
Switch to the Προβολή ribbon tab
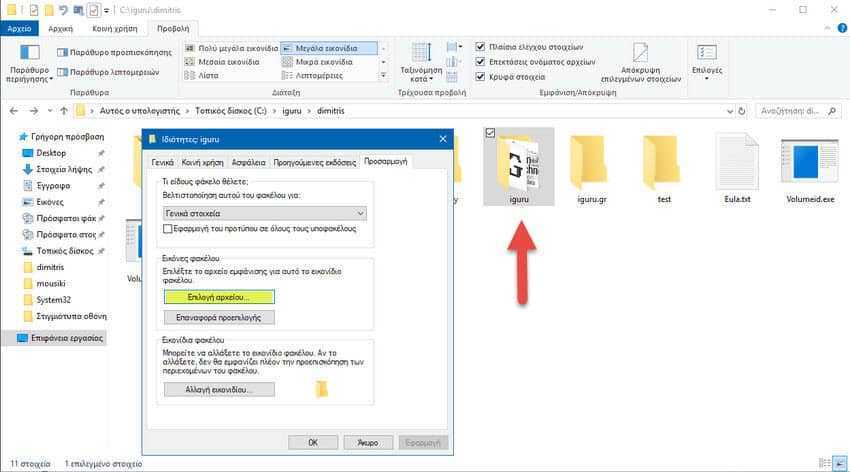173,28
